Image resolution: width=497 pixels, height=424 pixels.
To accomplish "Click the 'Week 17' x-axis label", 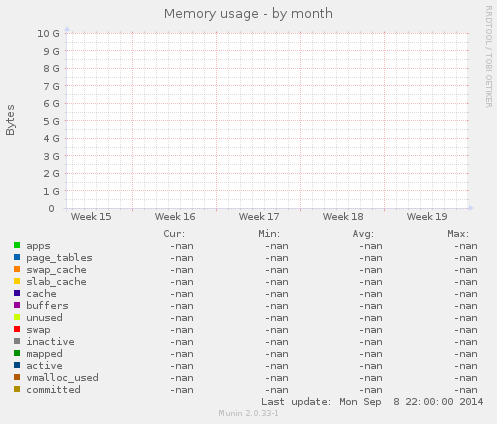I will click(259, 217).
